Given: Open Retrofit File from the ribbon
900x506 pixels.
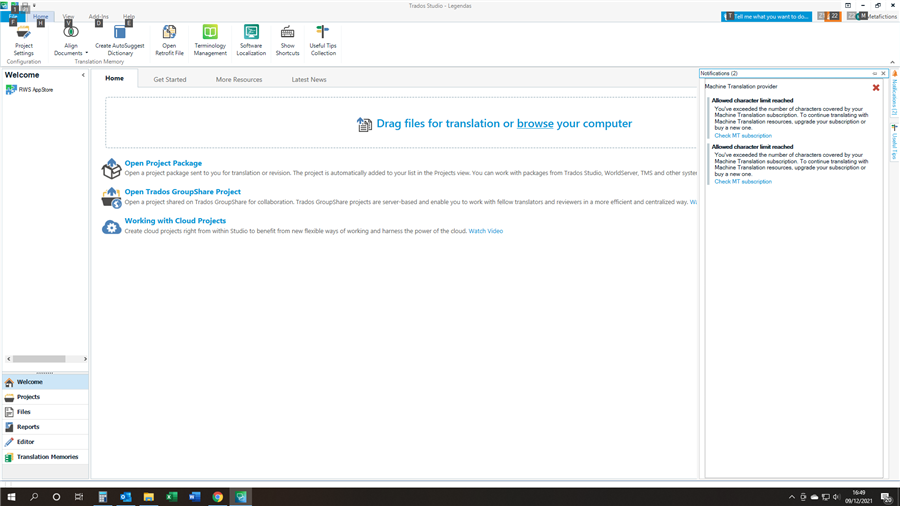Looking at the screenshot, I should pyautogui.click(x=169, y=40).
